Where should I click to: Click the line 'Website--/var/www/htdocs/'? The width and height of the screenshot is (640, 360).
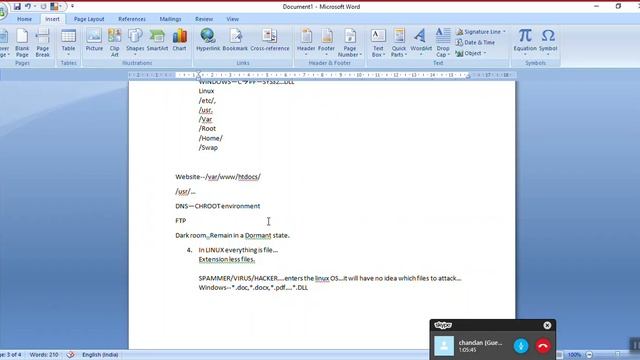coord(218,177)
